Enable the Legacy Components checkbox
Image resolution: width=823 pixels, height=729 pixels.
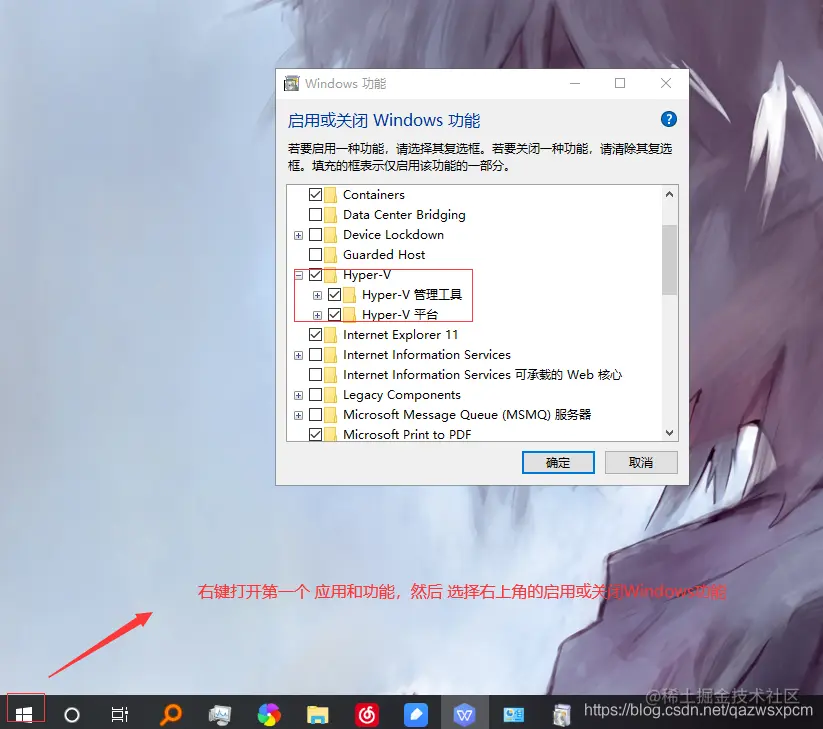pos(315,395)
